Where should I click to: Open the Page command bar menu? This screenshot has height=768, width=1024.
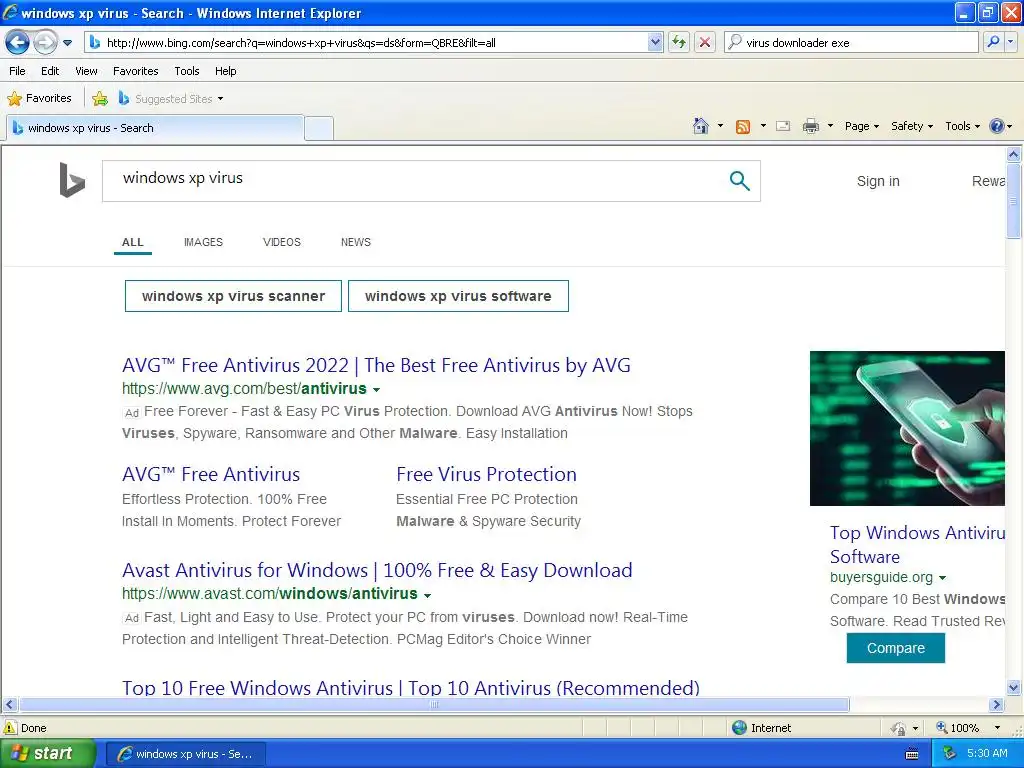(x=861, y=126)
